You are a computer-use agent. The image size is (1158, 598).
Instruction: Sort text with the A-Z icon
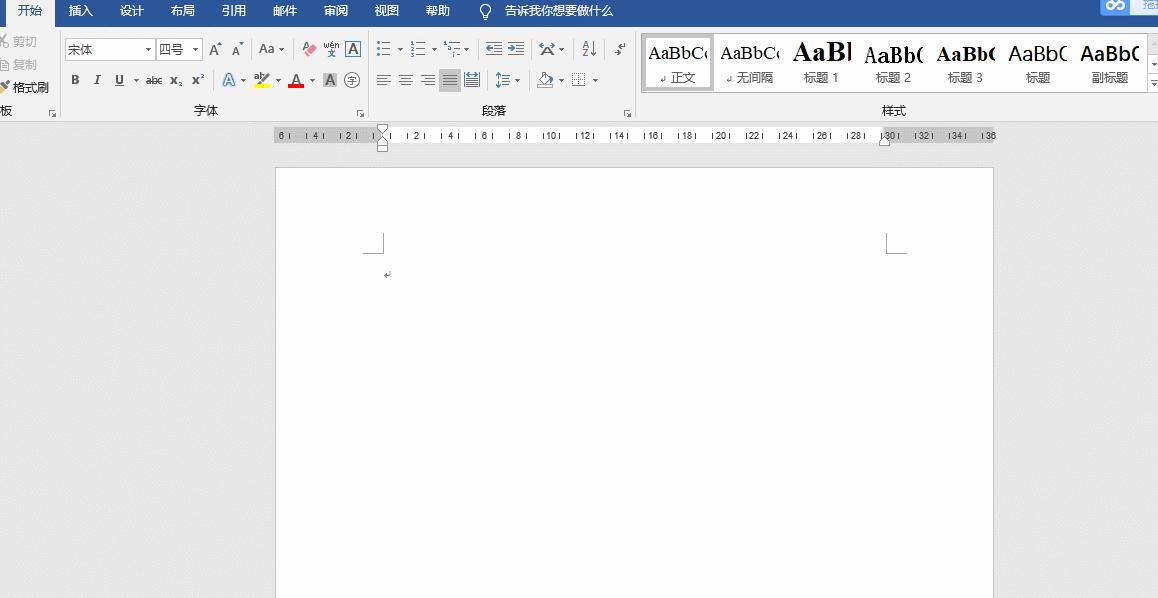[x=589, y=49]
